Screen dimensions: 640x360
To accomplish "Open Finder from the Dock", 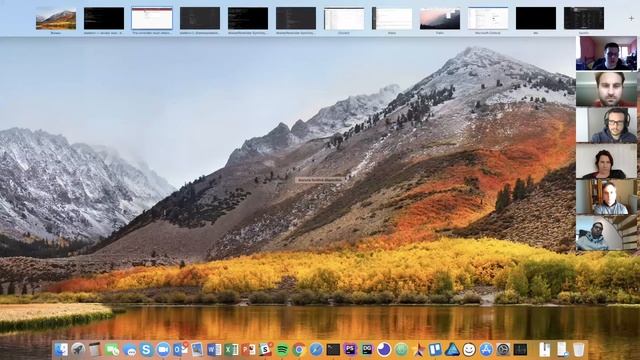I will coord(61,350).
